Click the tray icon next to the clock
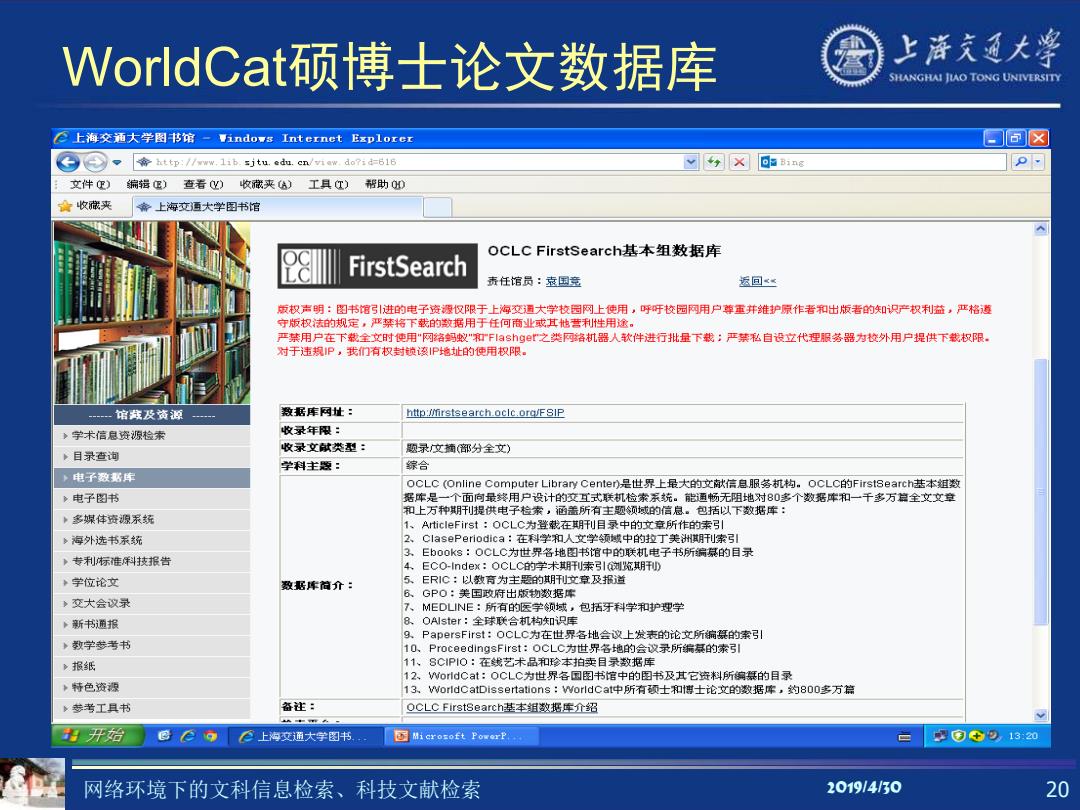The image size is (1080, 810). point(993,736)
